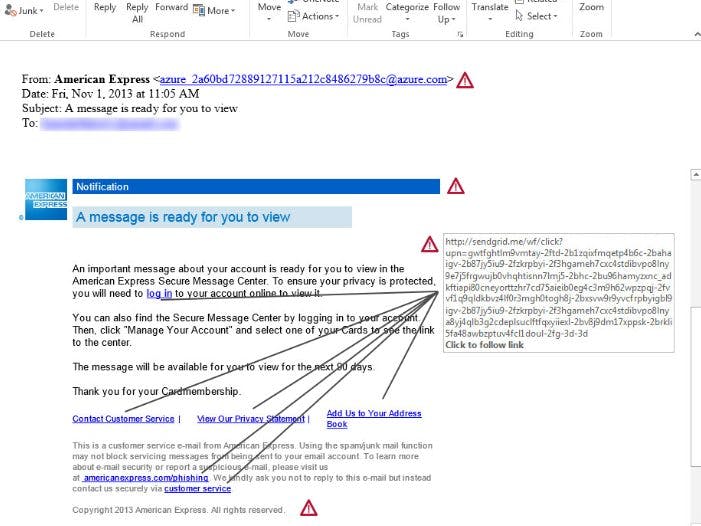Screen dimensions: 701x526
Task: Click Mark Unread button
Action: (367, 13)
